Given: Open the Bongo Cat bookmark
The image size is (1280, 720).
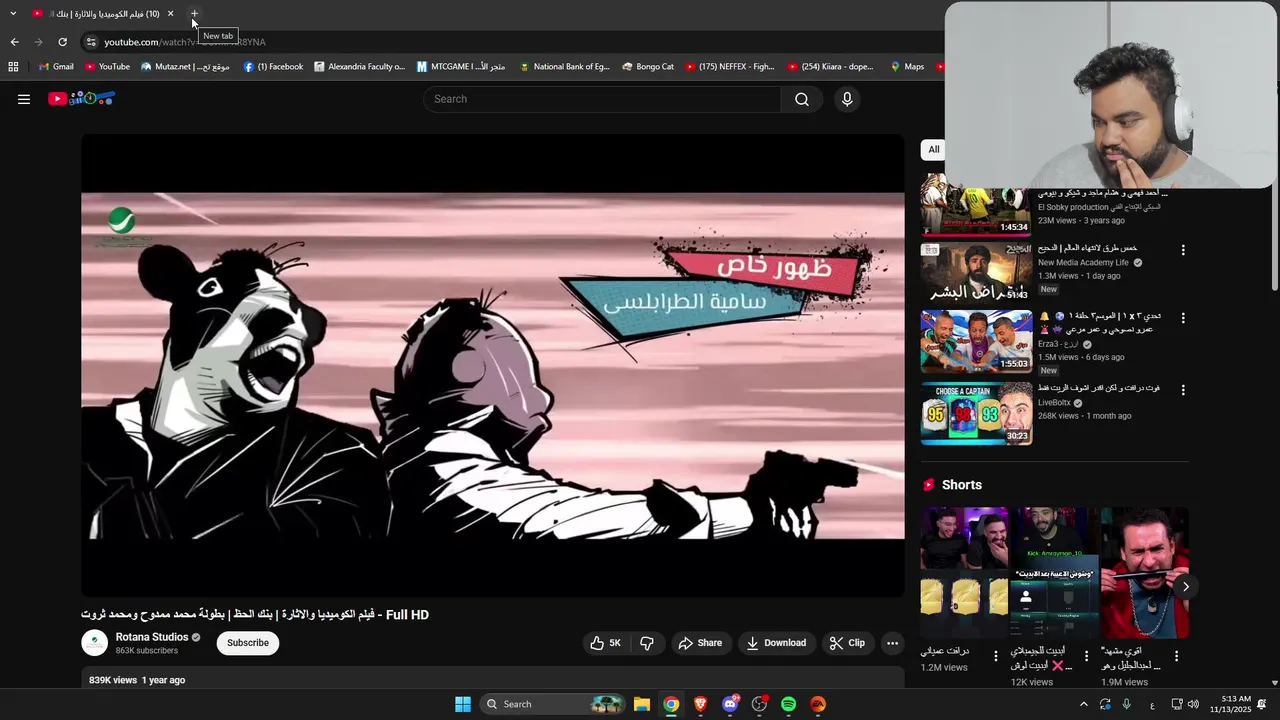Looking at the screenshot, I should pyautogui.click(x=648, y=67).
